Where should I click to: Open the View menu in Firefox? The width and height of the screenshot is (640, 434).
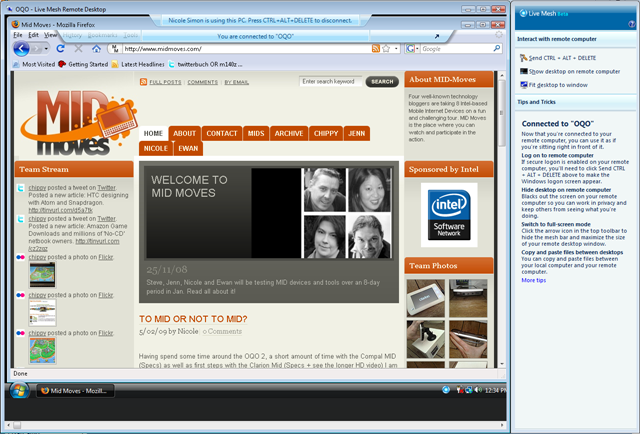pyautogui.click(x=50, y=35)
